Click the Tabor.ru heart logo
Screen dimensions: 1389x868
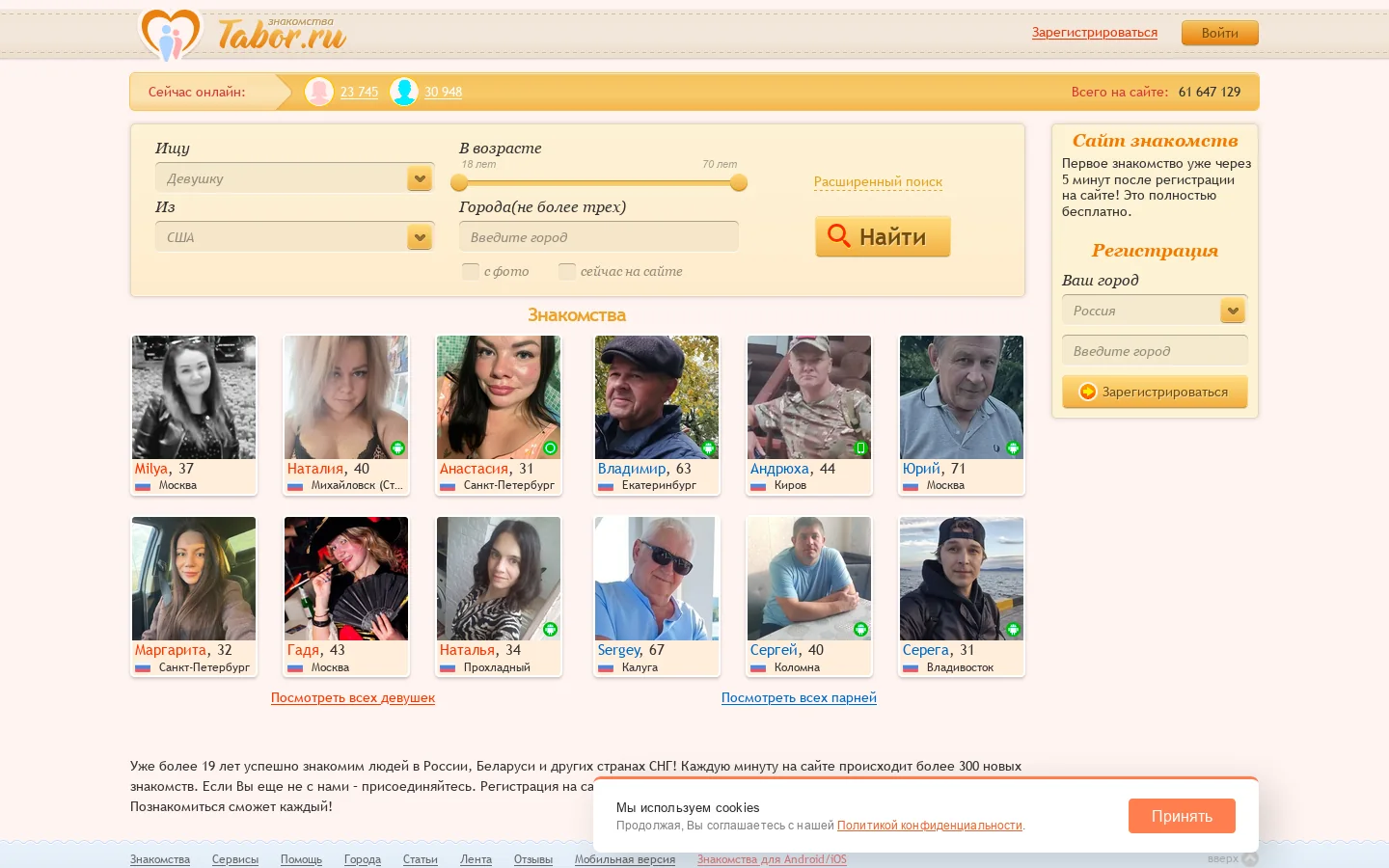tap(171, 35)
